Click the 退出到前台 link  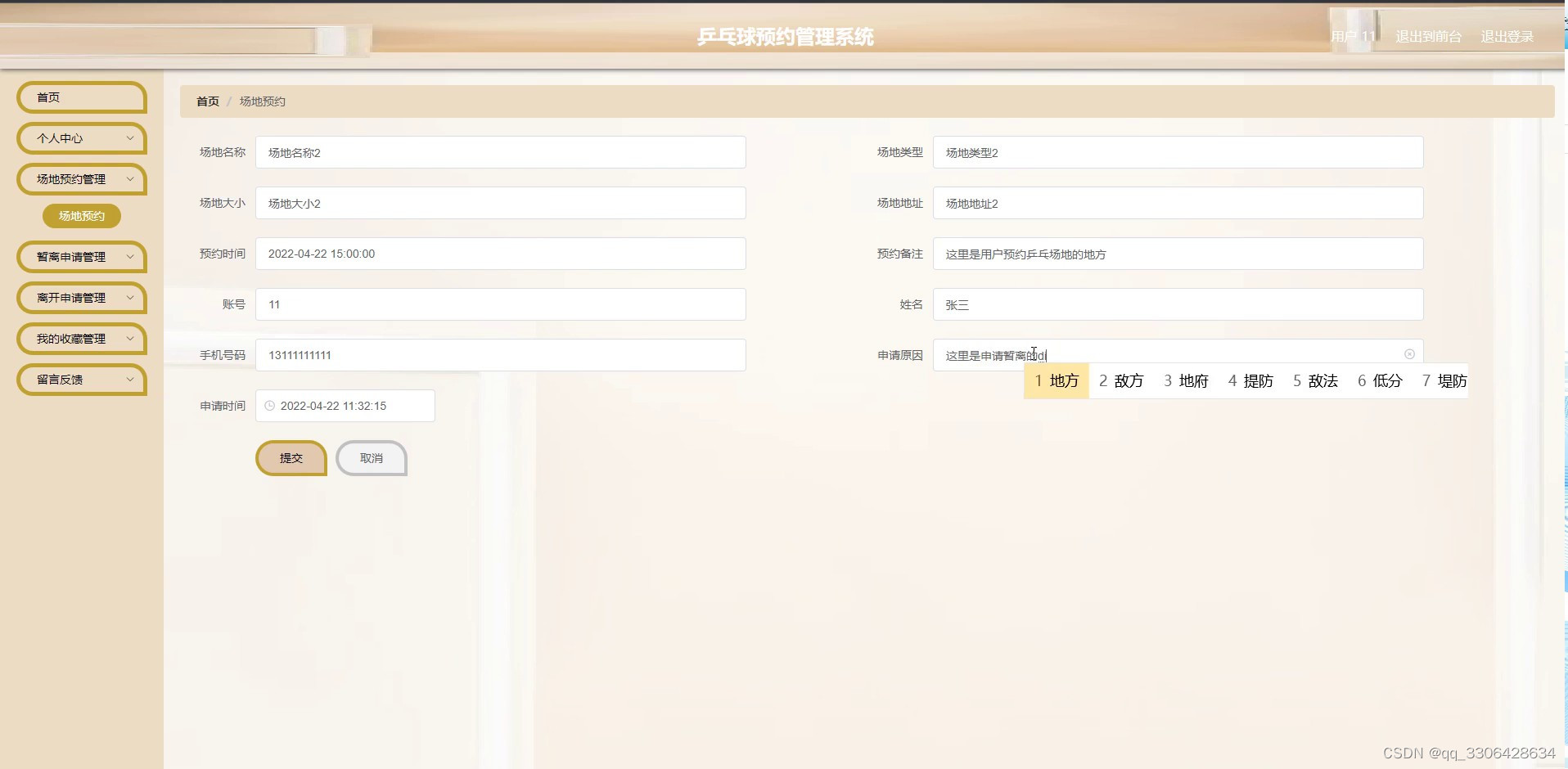pos(1428,37)
